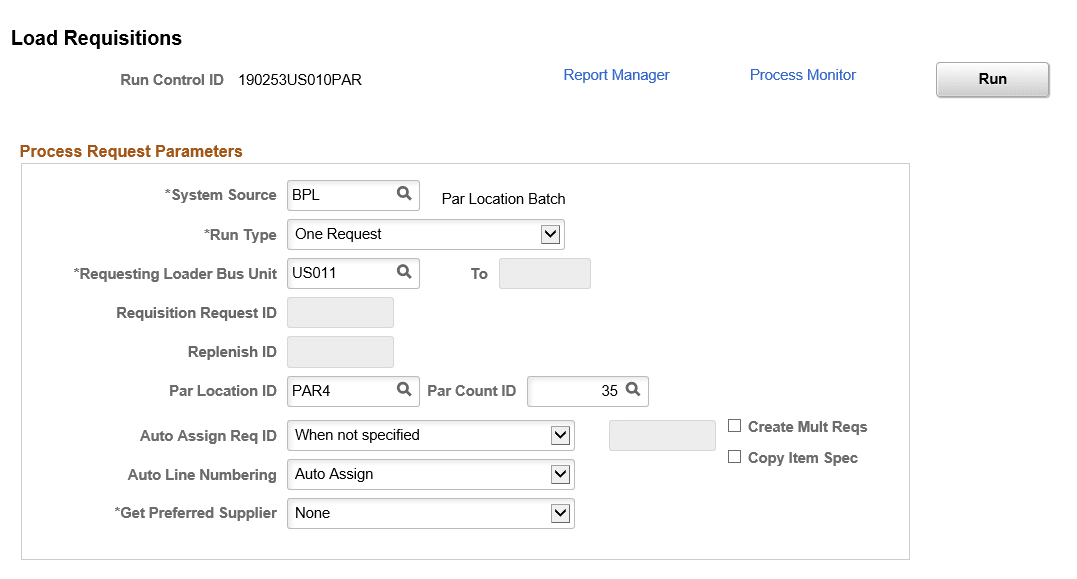Open the Par Location ID lookup icon

[404, 391]
